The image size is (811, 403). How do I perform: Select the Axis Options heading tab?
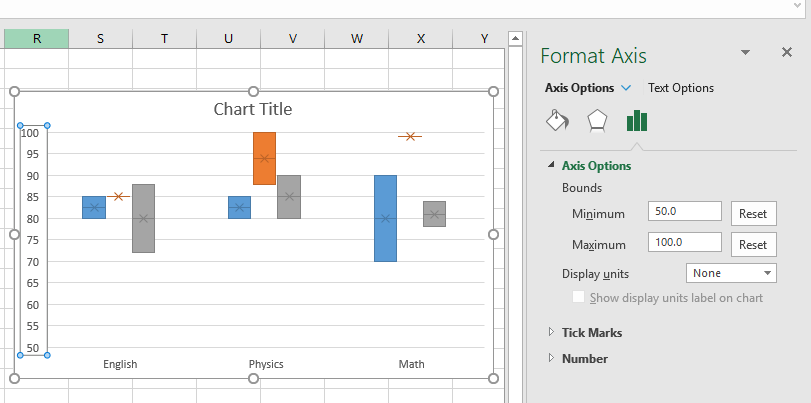[579, 88]
